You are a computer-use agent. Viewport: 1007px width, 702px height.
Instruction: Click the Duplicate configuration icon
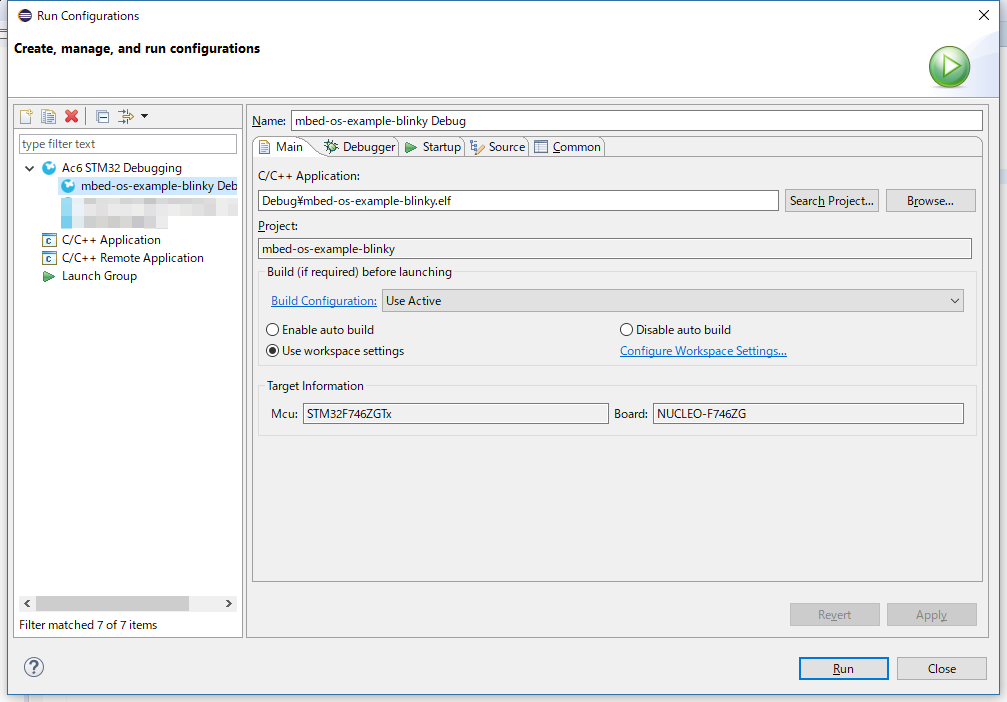[x=48, y=116]
